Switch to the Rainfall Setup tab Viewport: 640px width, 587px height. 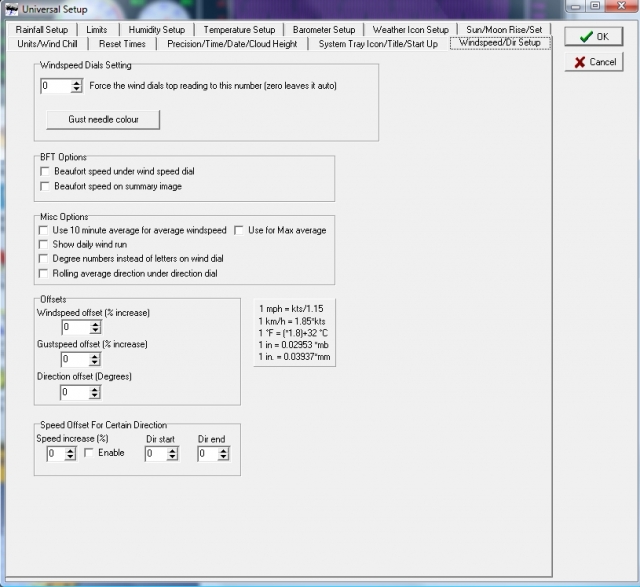click(x=42, y=30)
